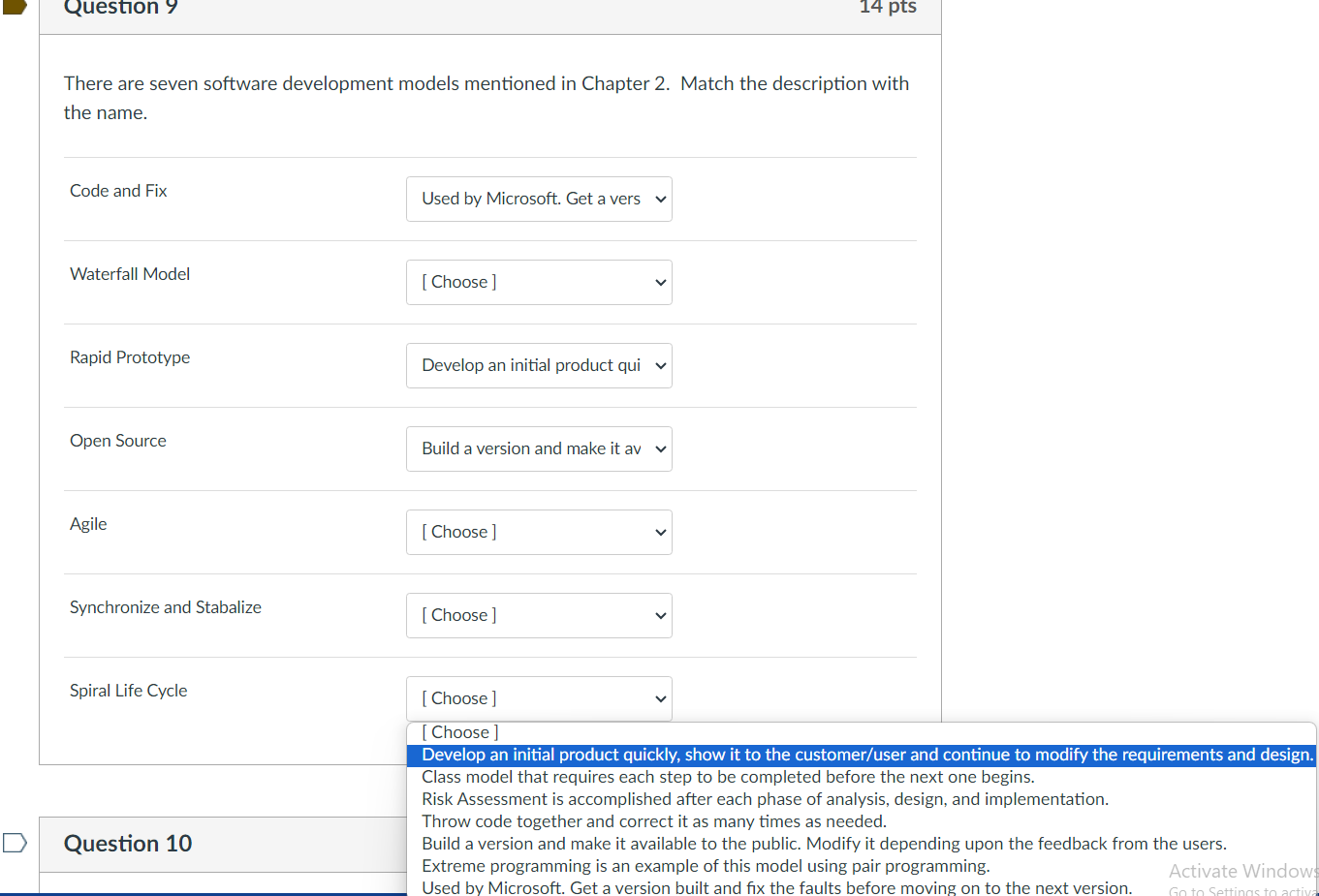Click the question prompt about seven models
Screen dimensions: 1319x896
pyautogui.click(x=487, y=98)
